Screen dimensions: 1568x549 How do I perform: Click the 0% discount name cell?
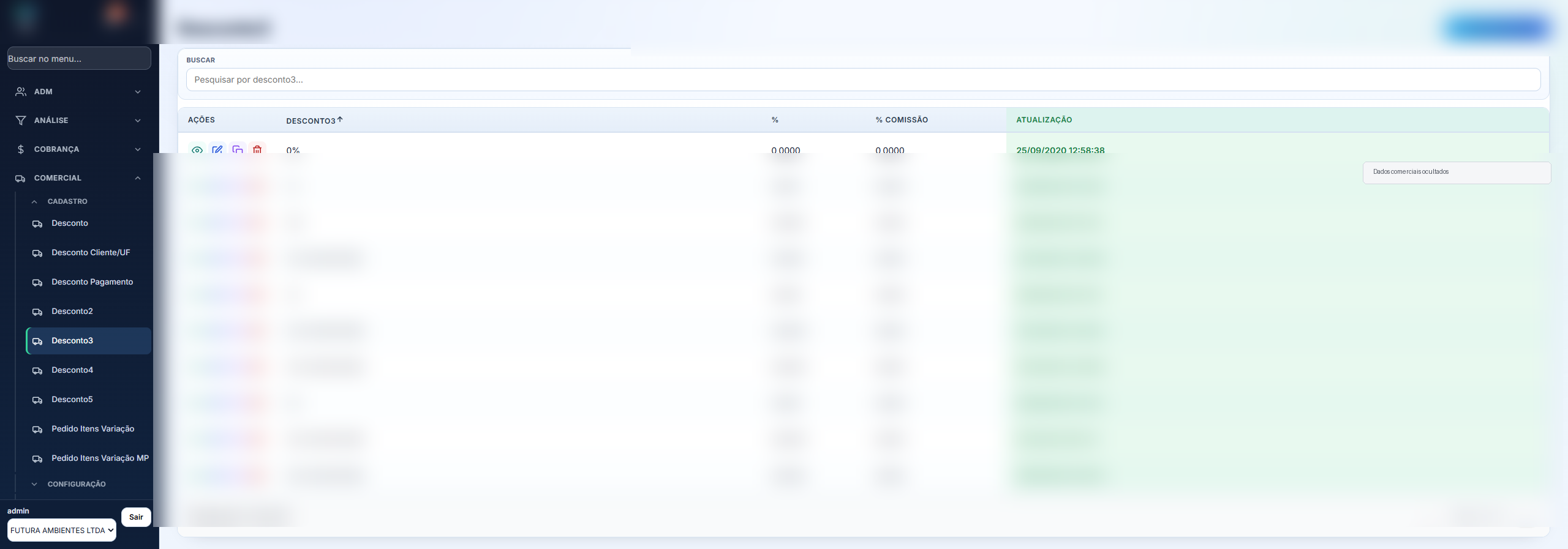pyautogui.click(x=293, y=150)
